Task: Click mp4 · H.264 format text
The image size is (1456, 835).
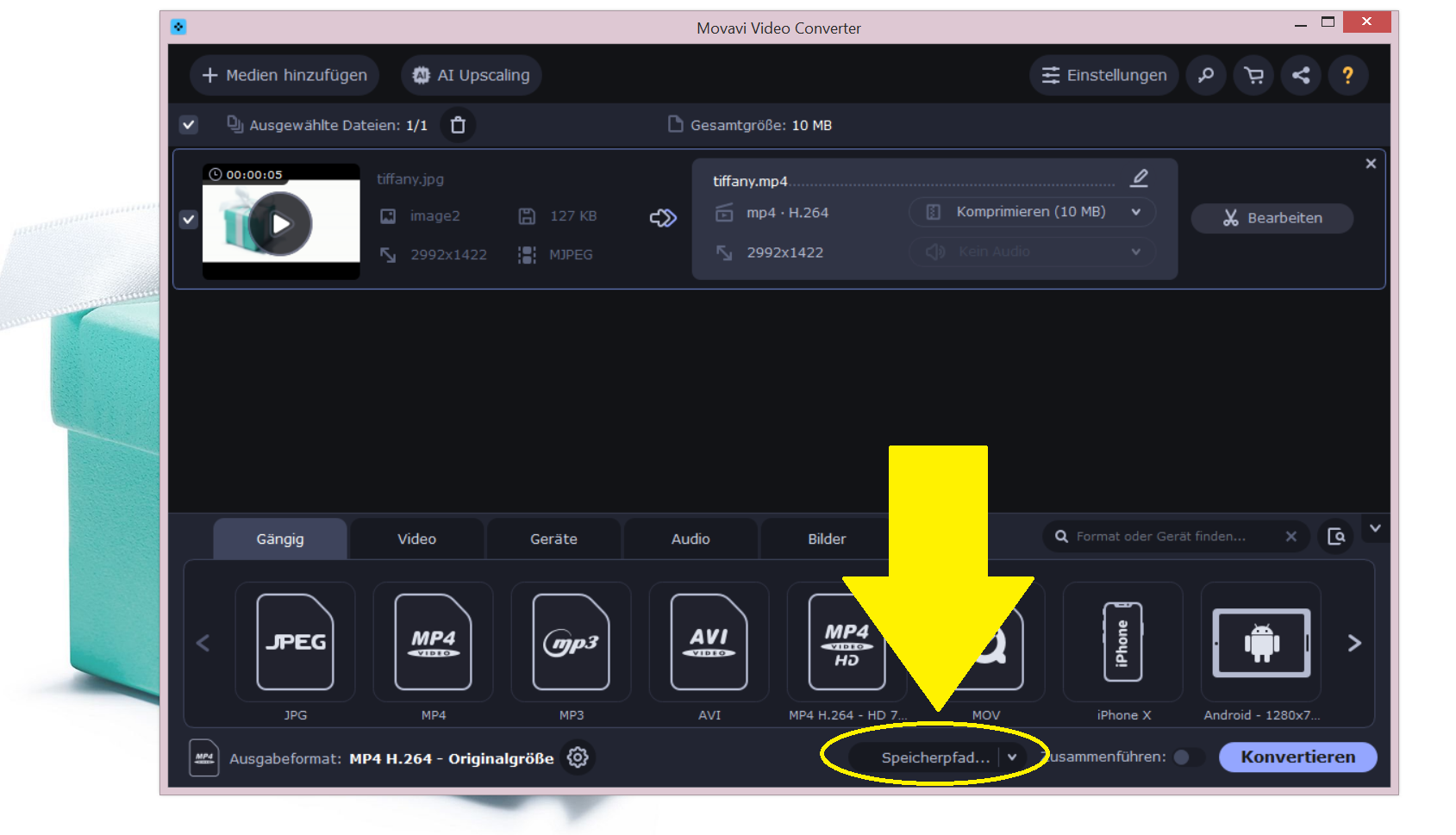Action: tap(787, 213)
